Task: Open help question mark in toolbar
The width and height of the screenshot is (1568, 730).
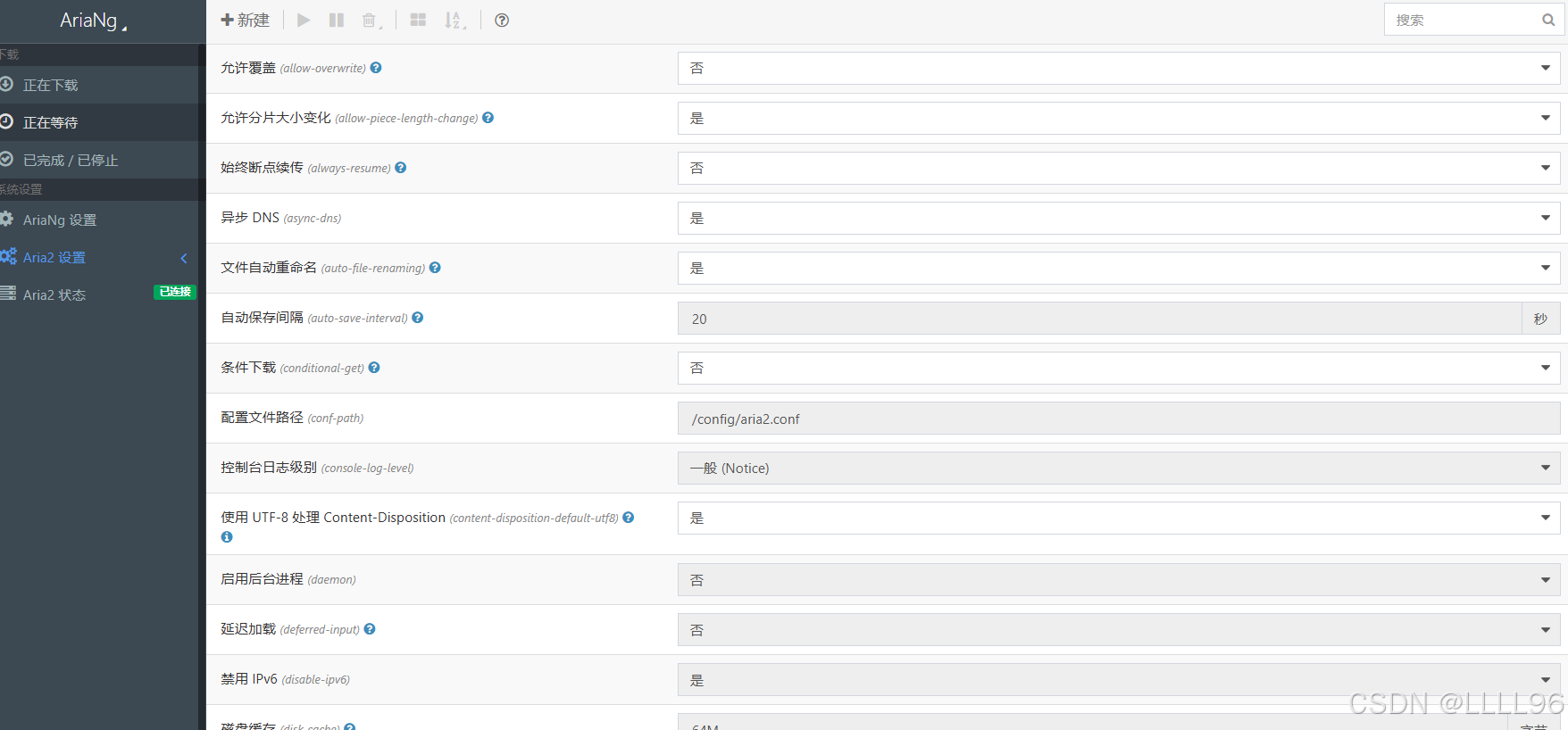Action: (502, 20)
